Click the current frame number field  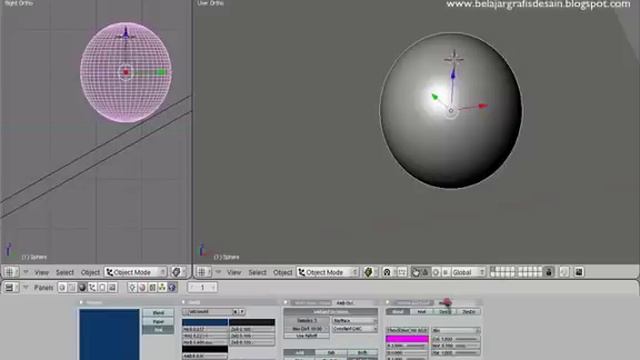[x=202, y=287]
